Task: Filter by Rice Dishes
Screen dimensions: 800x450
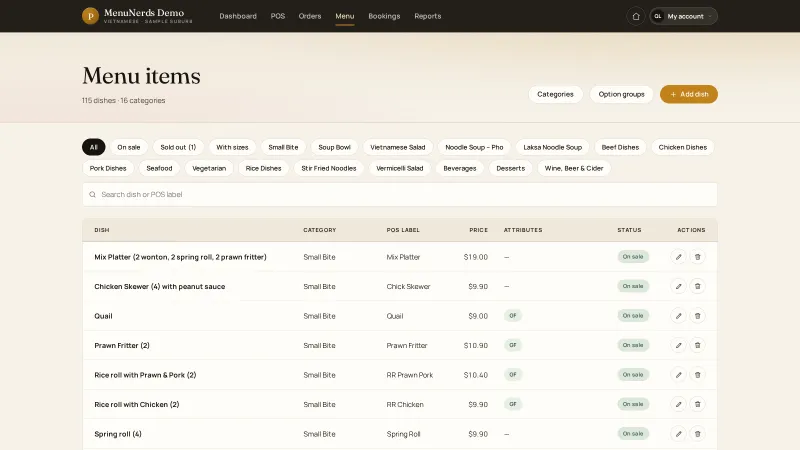Action: pos(263,168)
